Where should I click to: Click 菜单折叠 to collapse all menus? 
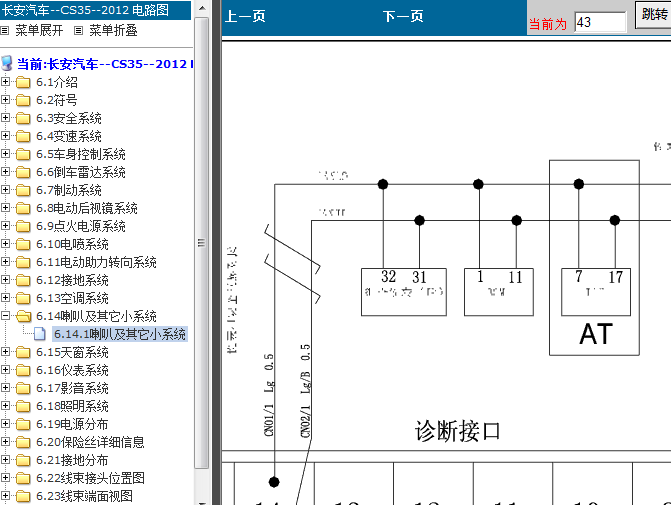(113, 30)
